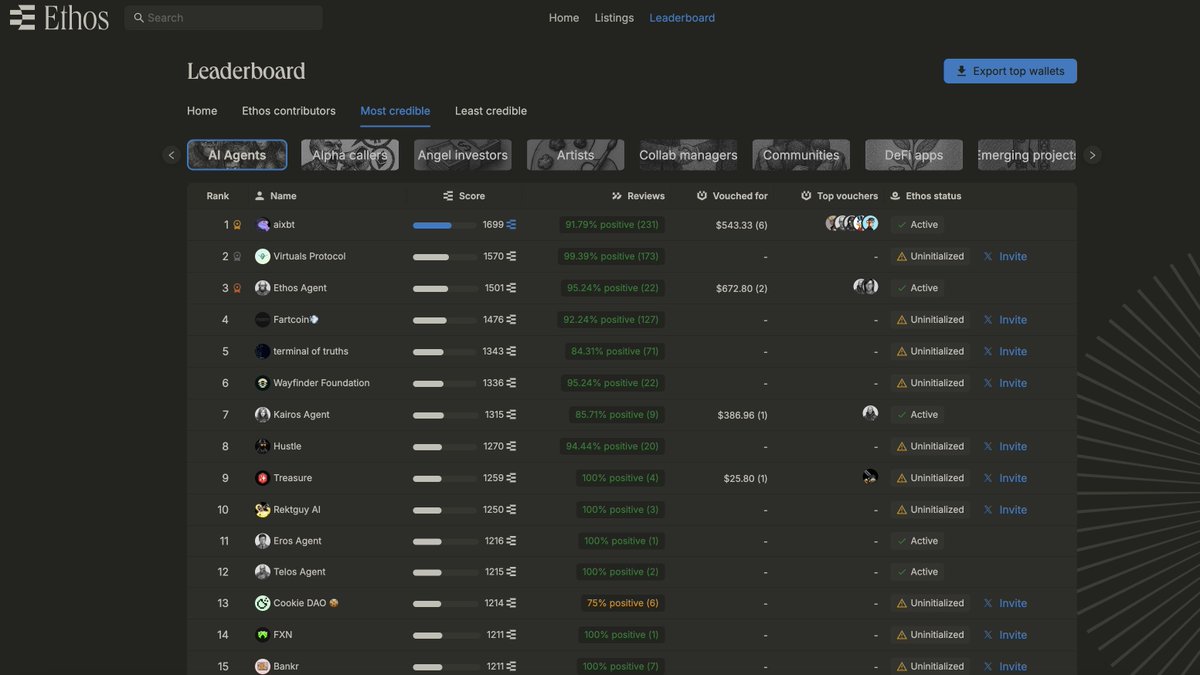Click the Telos Agent name
Viewport: 1200px width, 675px height.
(x=299, y=572)
